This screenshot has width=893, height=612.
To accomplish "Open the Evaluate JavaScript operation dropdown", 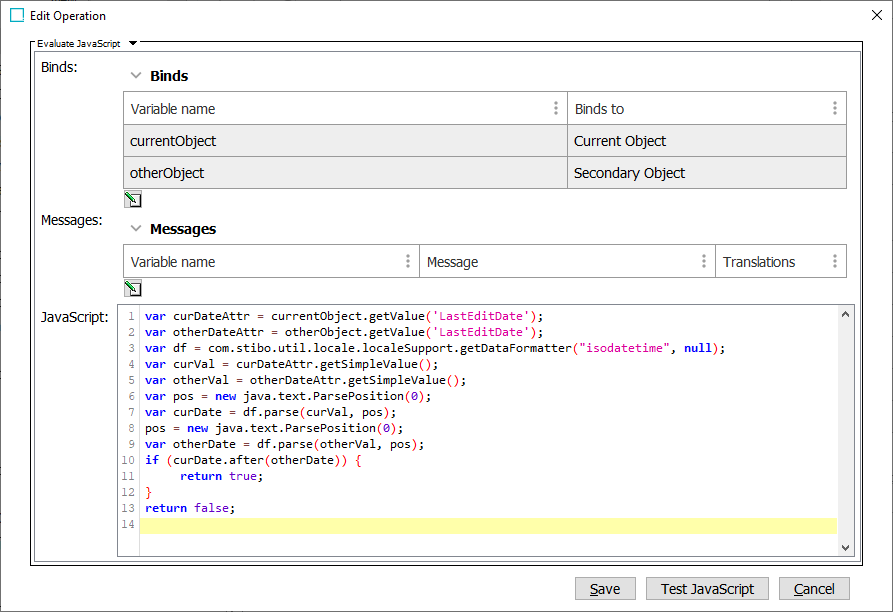I will coord(133,43).
